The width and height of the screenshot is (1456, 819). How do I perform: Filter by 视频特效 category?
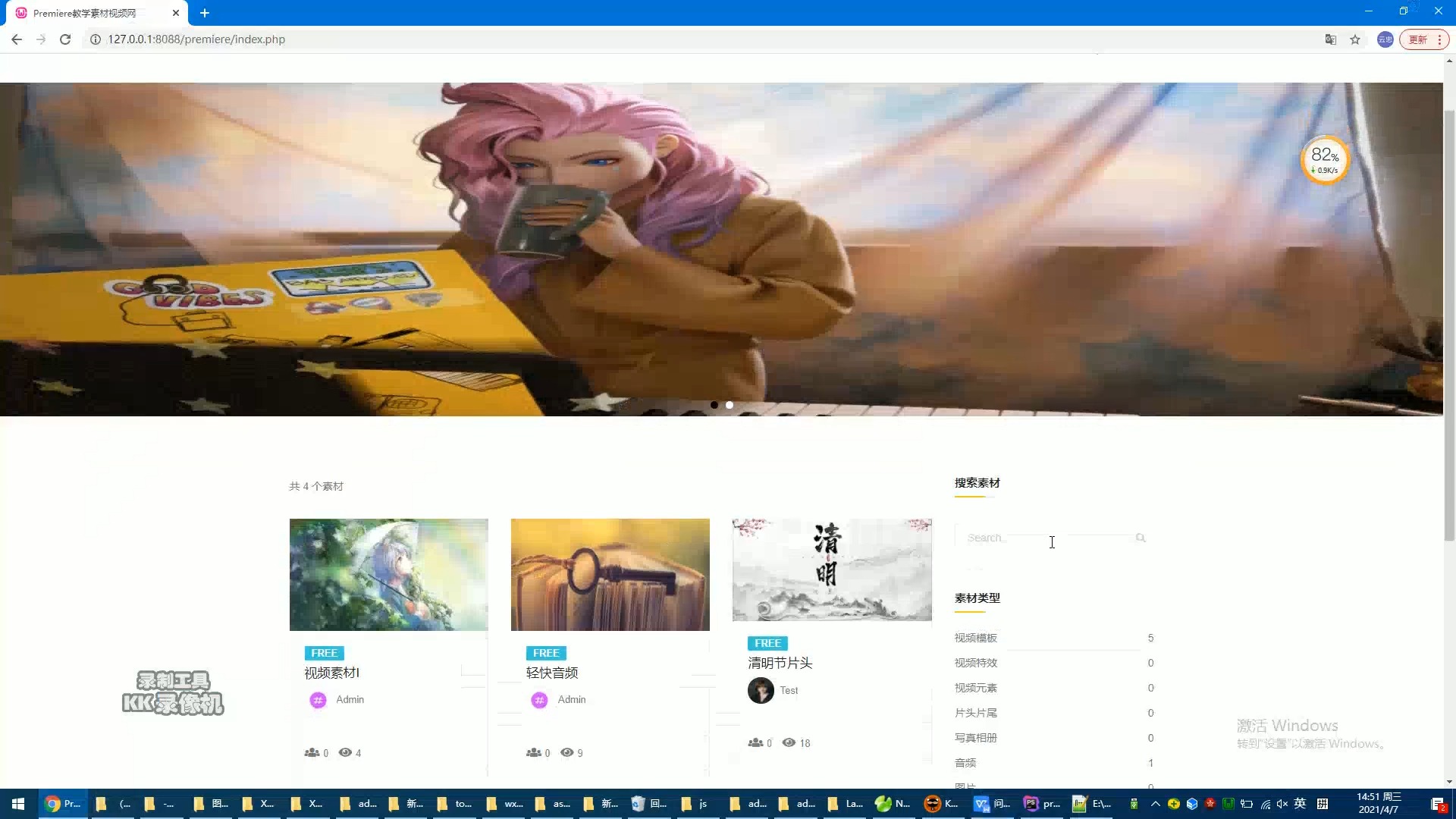pyautogui.click(x=976, y=663)
